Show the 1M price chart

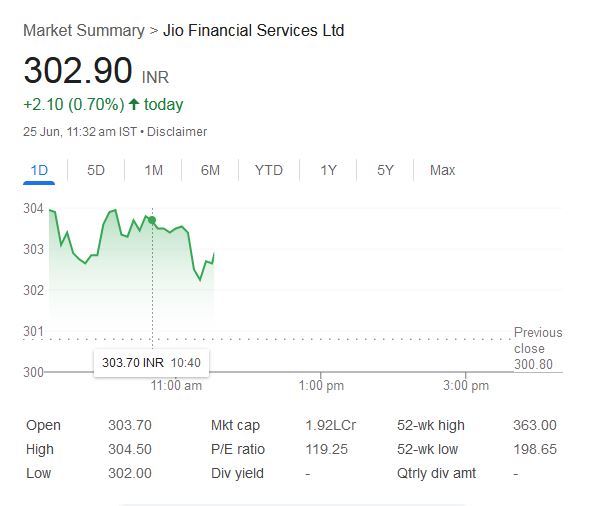[153, 170]
